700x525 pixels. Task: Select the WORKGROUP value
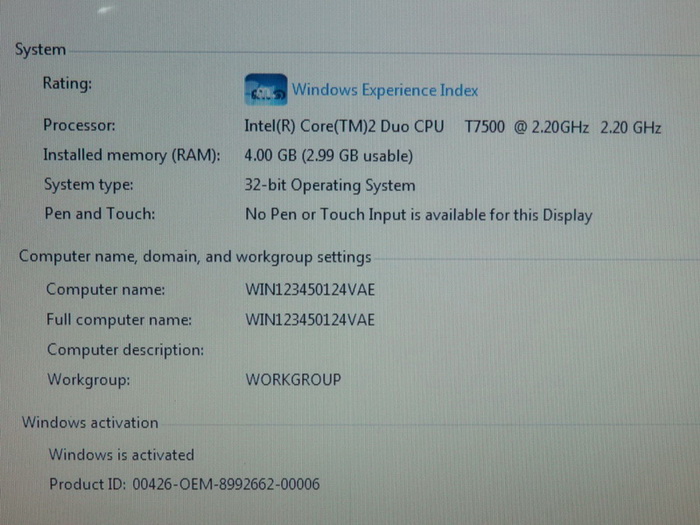point(293,380)
